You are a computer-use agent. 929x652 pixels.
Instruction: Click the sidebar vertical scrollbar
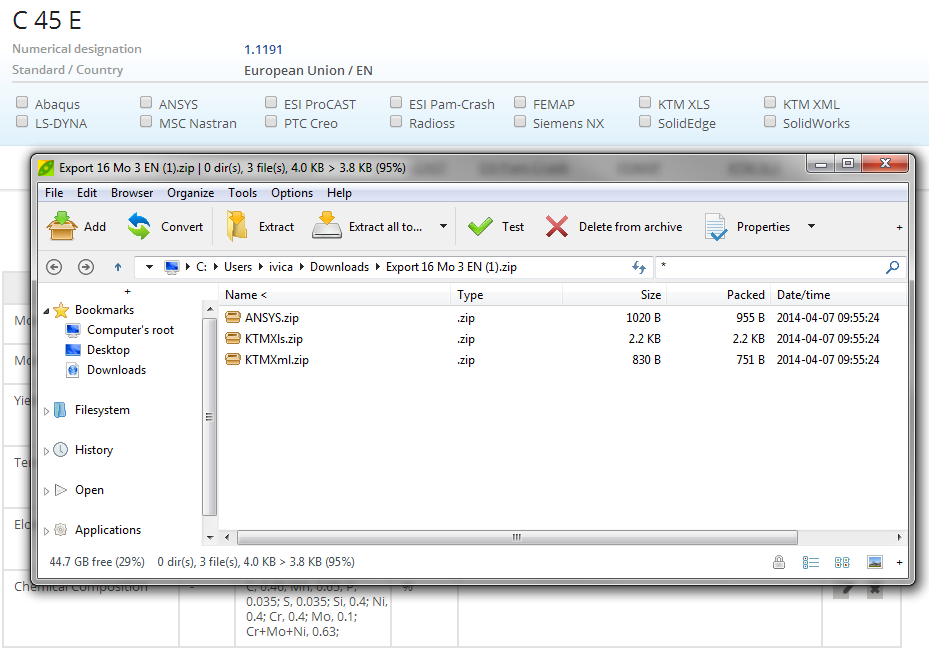(210, 417)
